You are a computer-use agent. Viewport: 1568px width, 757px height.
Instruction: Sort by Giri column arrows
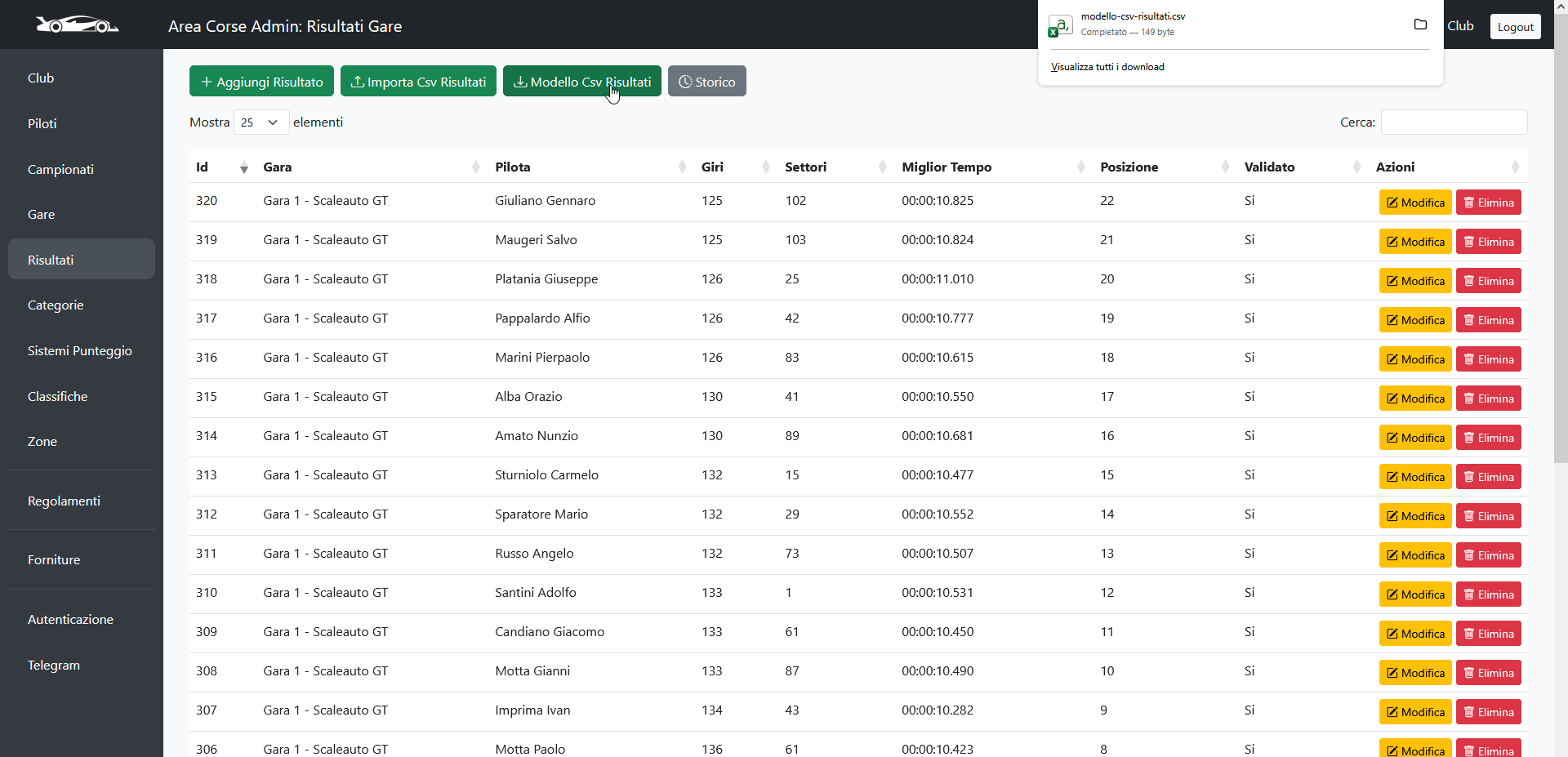pyautogui.click(x=765, y=167)
